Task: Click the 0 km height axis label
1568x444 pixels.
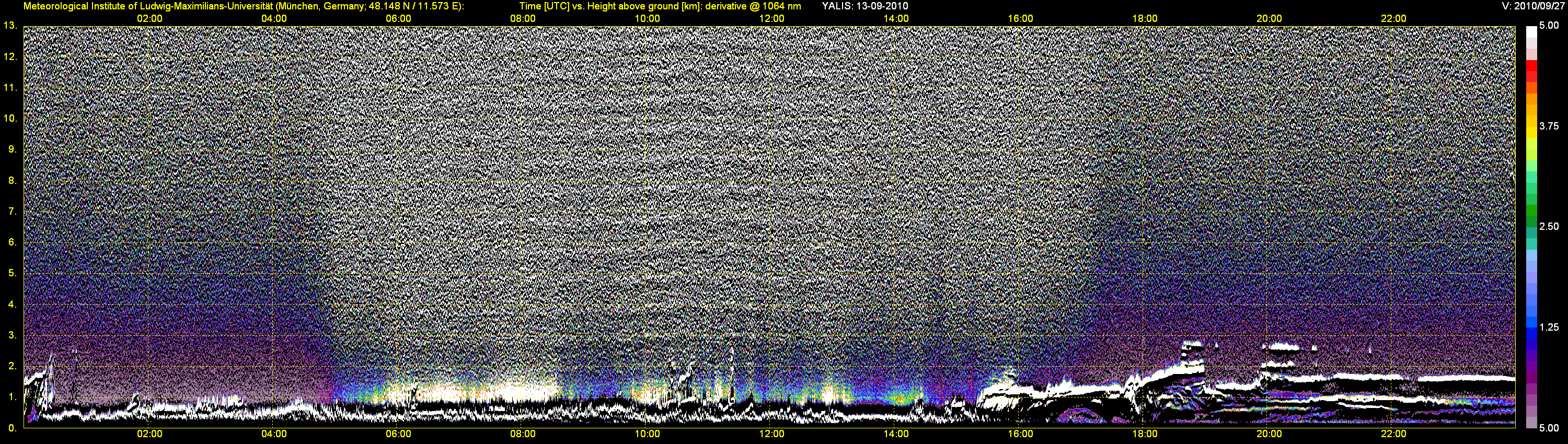Action: click(x=12, y=428)
